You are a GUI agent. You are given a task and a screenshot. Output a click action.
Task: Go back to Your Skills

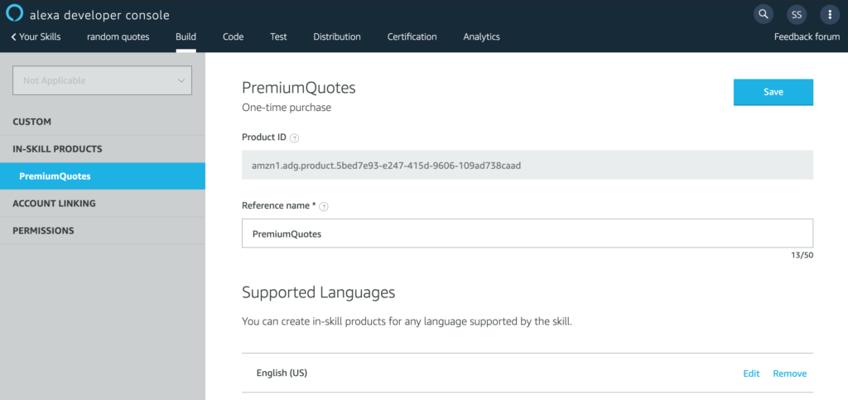point(36,37)
